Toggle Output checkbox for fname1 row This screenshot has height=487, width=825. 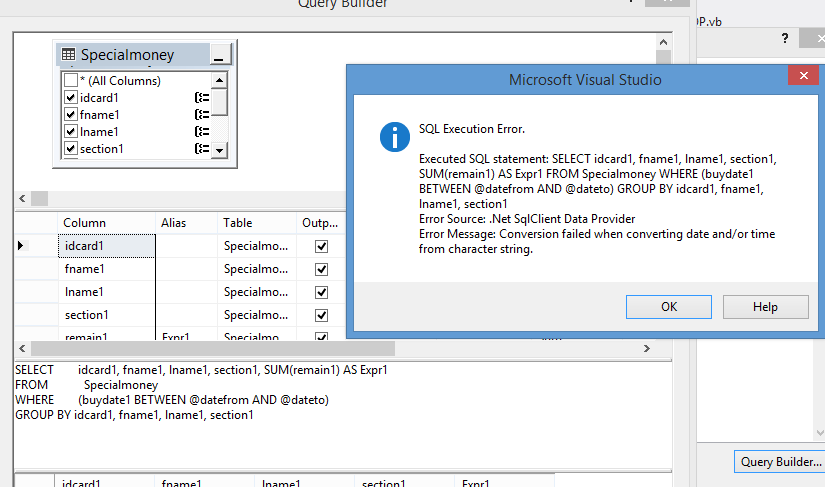click(x=321, y=269)
